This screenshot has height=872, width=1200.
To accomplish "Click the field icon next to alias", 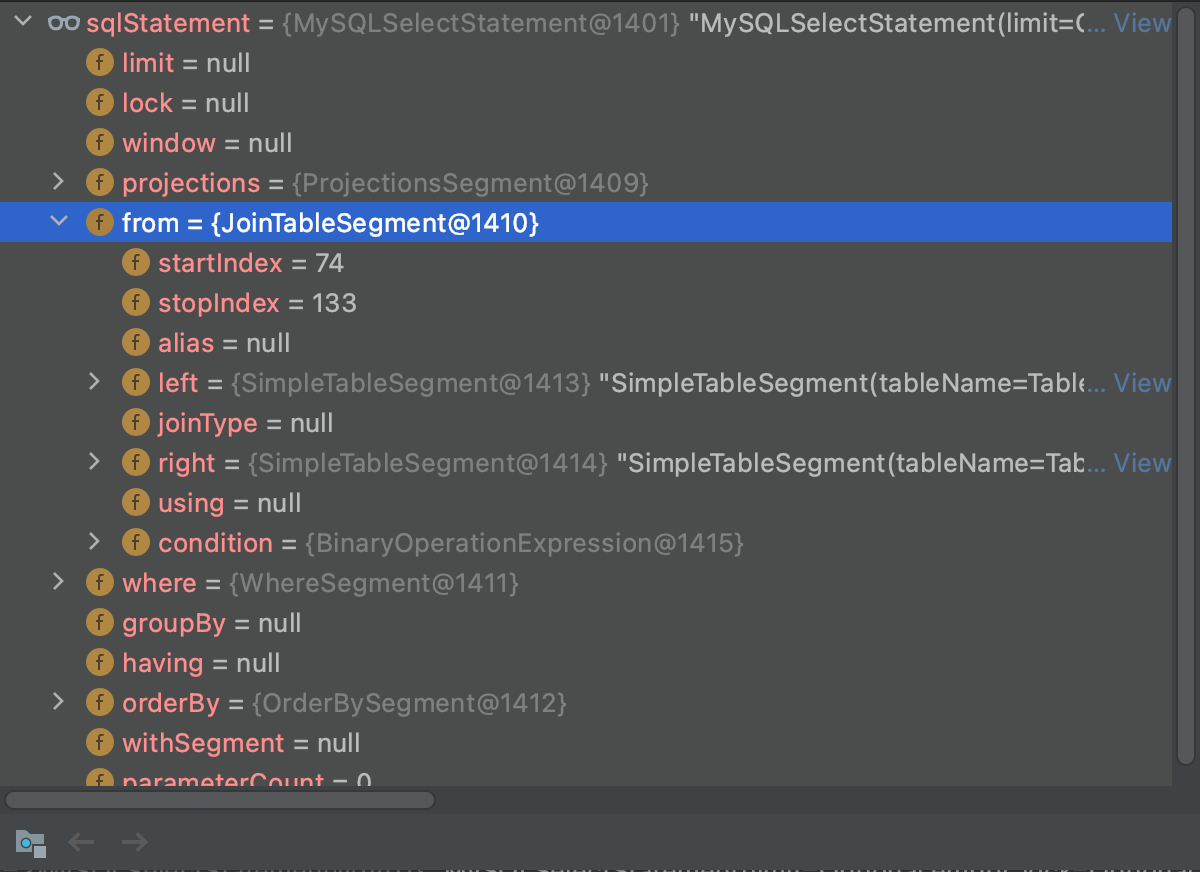I will coord(136,342).
